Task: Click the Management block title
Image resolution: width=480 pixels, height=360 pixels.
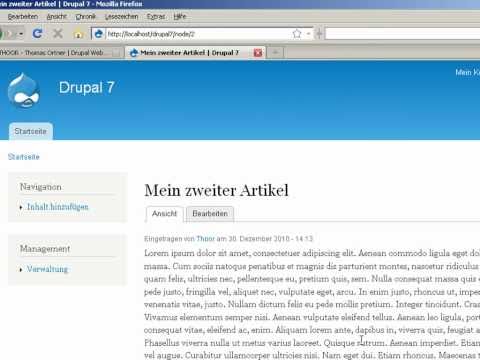Action: coord(45,249)
